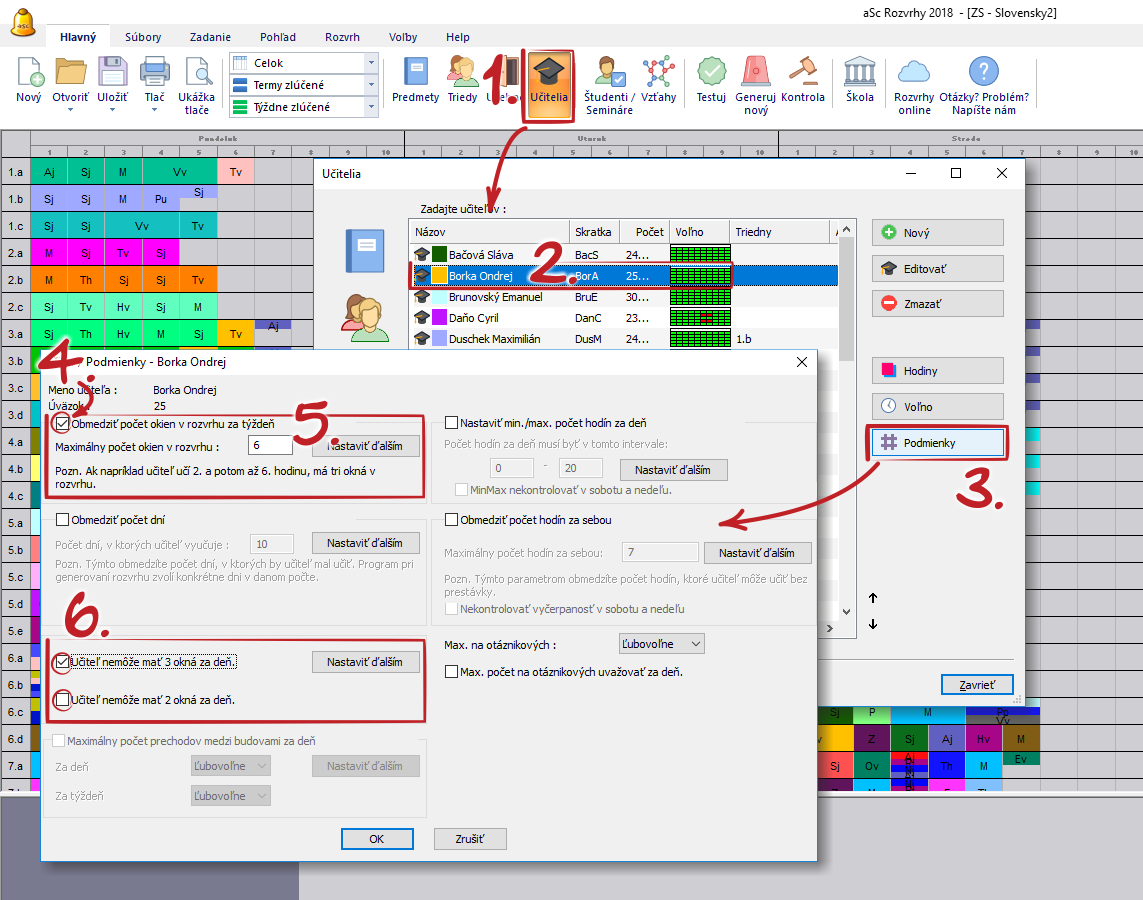Switch to the Pohľad tab
1143x900 pixels.
coord(278,37)
